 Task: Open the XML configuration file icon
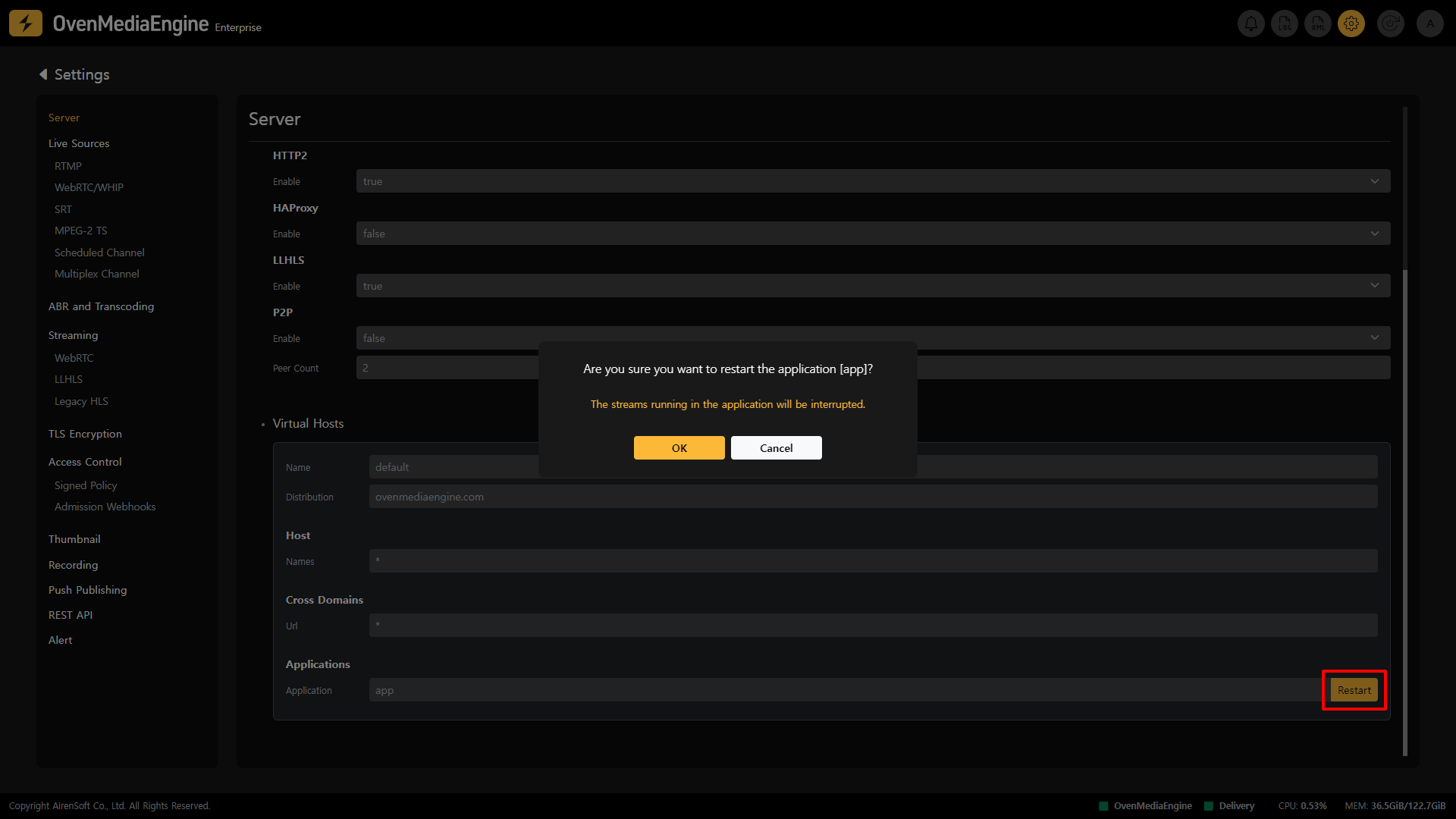click(x=1318, y=24)
